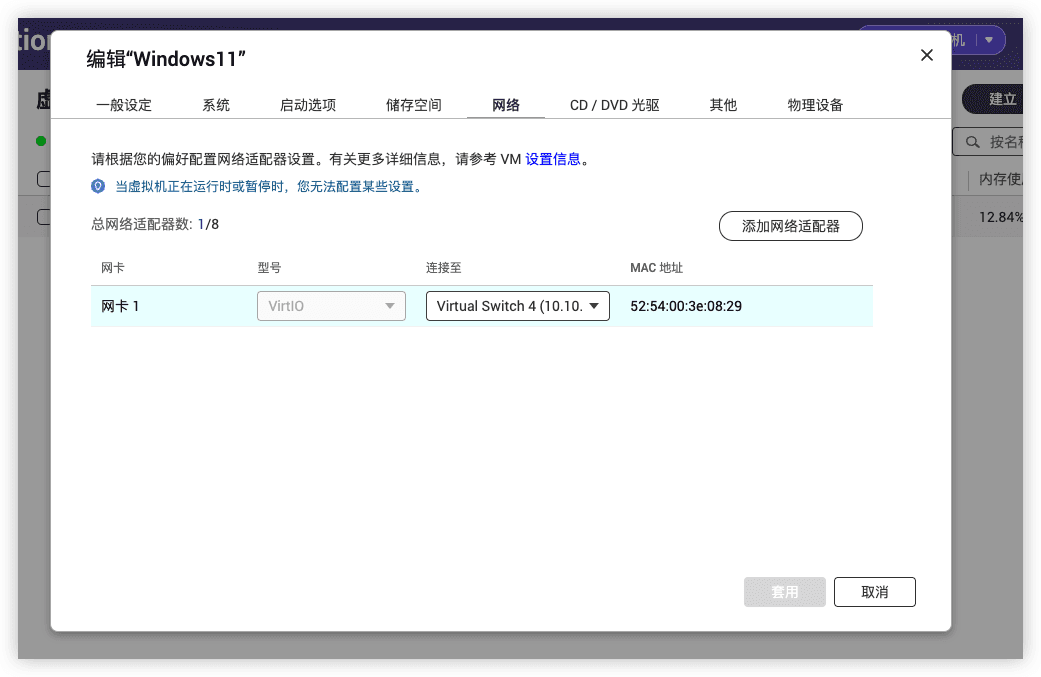This screenshot has height=677, width=1041.
Task: Expand the VirtIO model dropdown
Action: (x=331, y=306)
